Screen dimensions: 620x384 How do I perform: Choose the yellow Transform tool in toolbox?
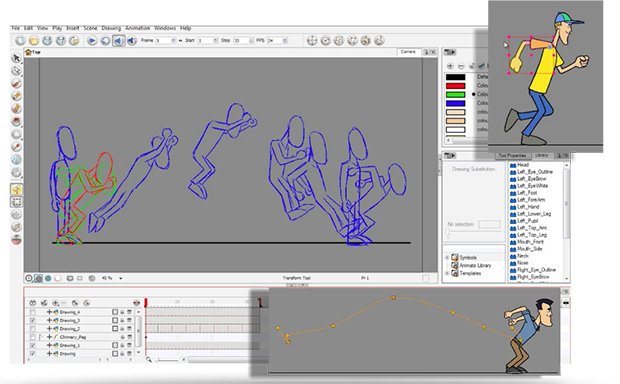click(16, 189)
